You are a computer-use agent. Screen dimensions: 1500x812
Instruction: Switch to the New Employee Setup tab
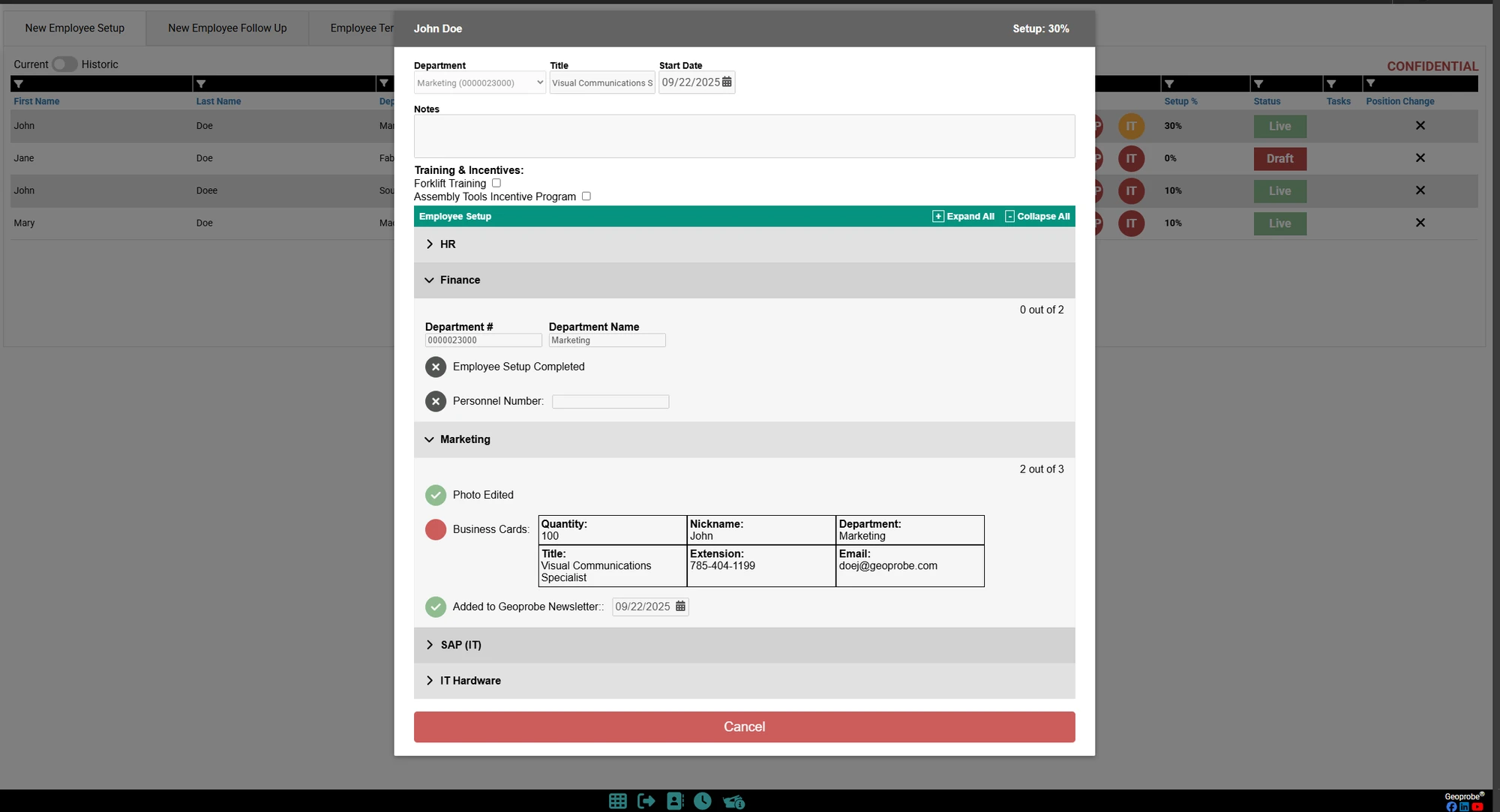coord(75,28)
